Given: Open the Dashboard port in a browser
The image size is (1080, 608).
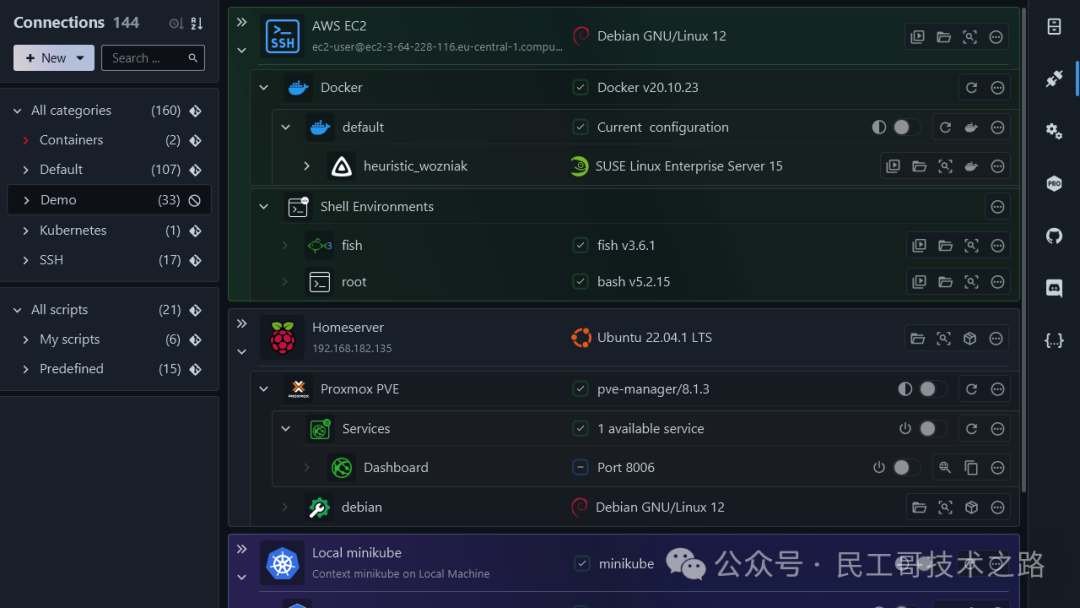Looking at the screenshot, I should (945, 467).
